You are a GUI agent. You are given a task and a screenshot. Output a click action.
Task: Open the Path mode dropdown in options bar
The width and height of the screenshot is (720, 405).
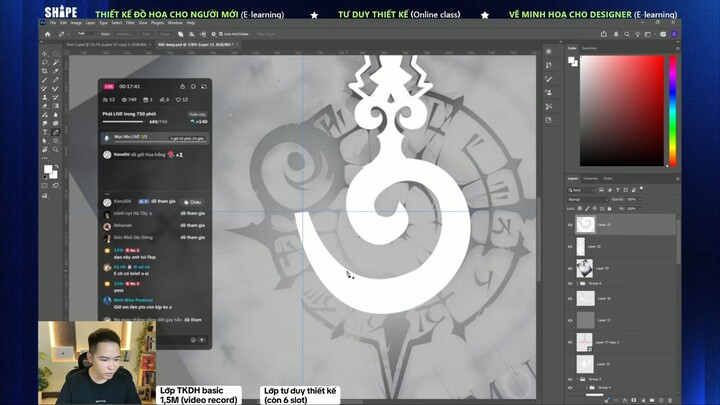(x=85, y=34)
